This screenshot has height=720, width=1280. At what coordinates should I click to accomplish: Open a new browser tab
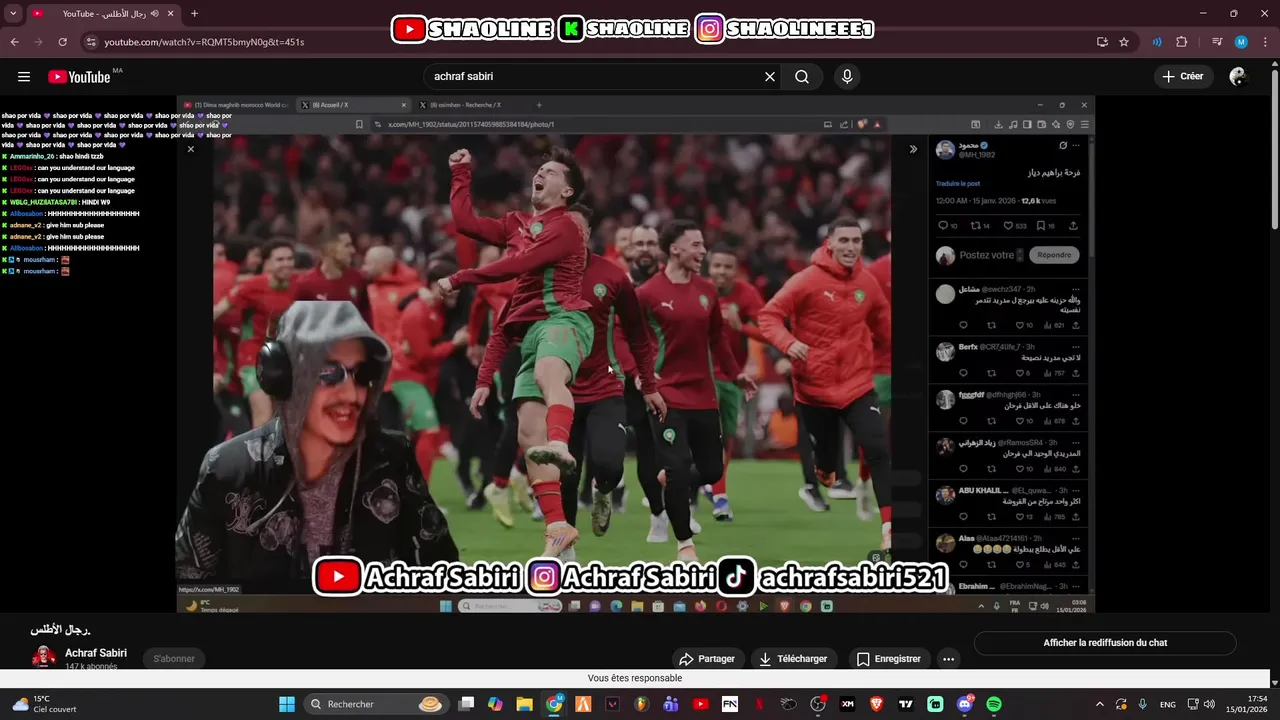194,14
